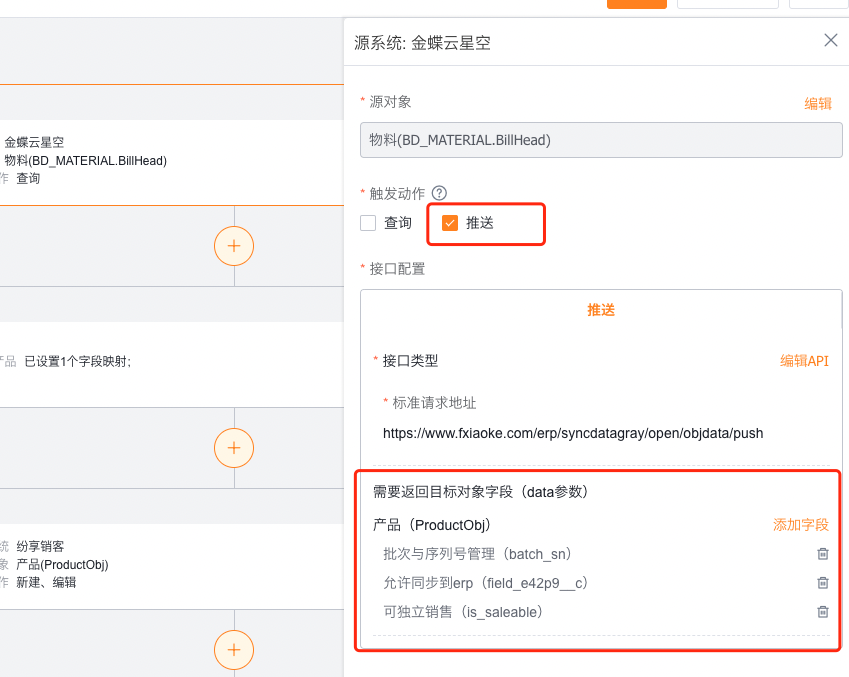This screenshot has width=849, height=677.
Task: Click the help icon next to 触发动作
Action: click(439, 193)
